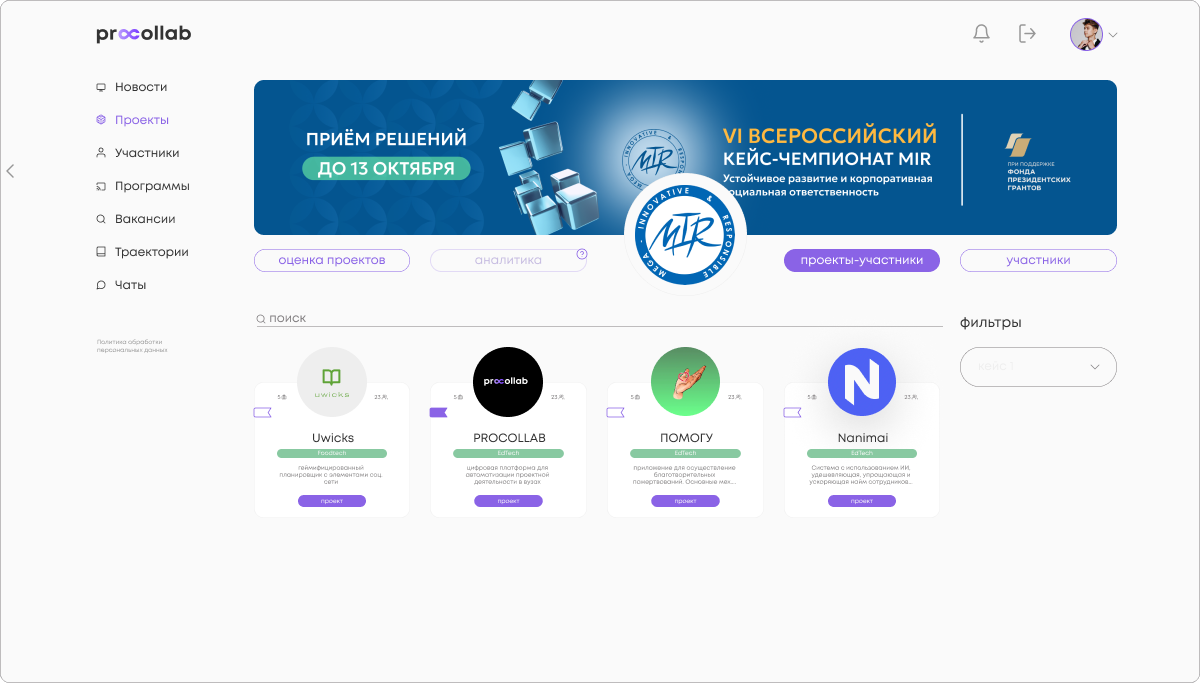Toggle bookmark flag on Nanimai card
The width and height of the screenshot is (1200, 683).
coord(792,412)
